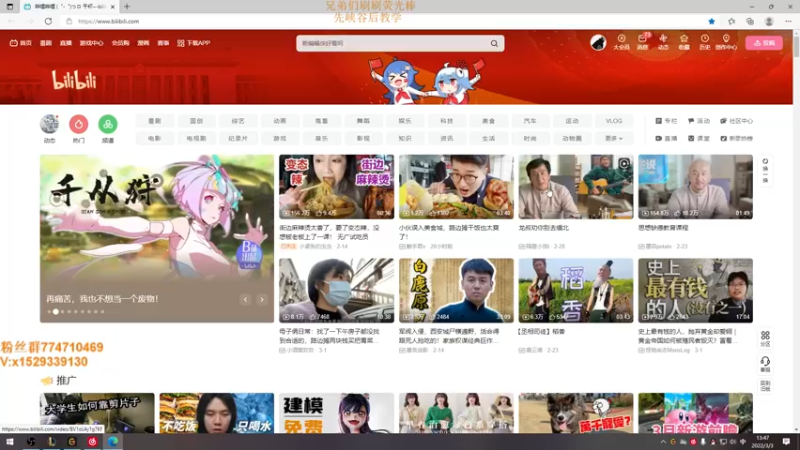The image size is (800, 450).
Task: Click the bilibili logo on the banner
Action: pos(74,80)
